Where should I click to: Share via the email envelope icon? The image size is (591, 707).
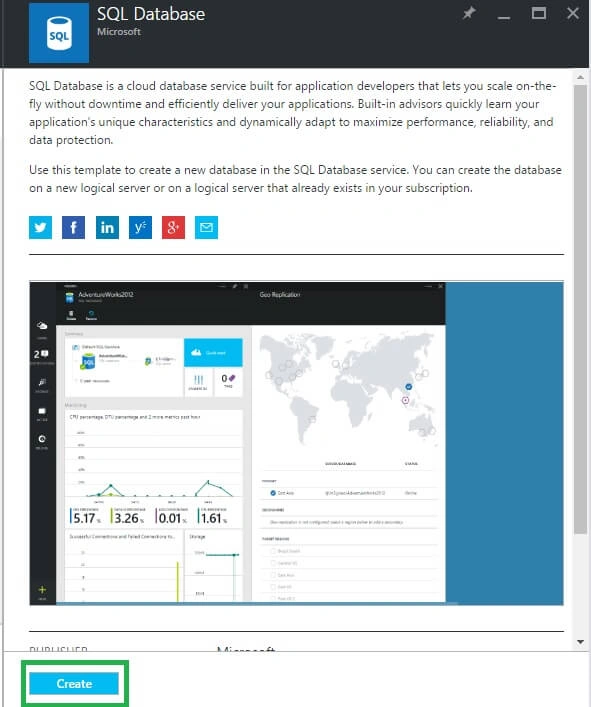206,227
